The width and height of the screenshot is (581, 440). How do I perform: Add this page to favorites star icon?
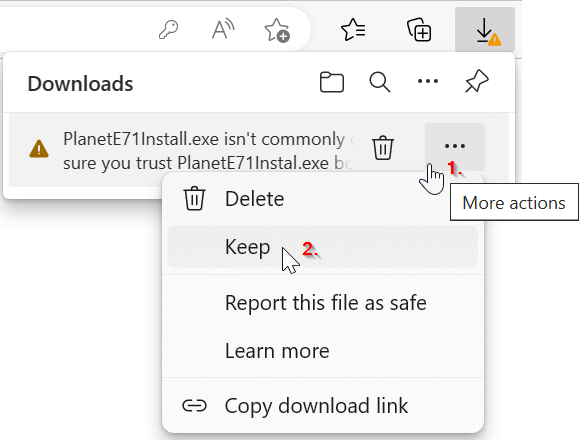point(277,30)
